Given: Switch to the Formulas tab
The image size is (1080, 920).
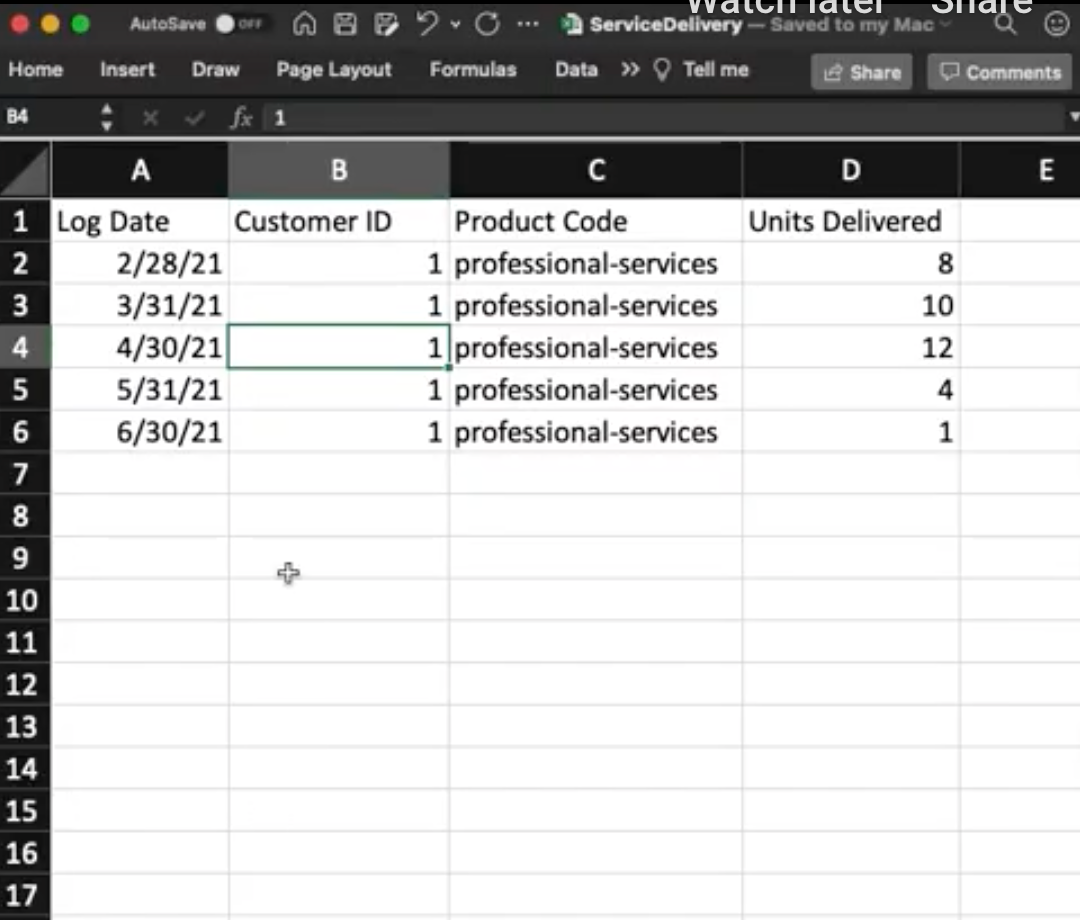Looking at the screenshot, I should (x=472, y=70).
